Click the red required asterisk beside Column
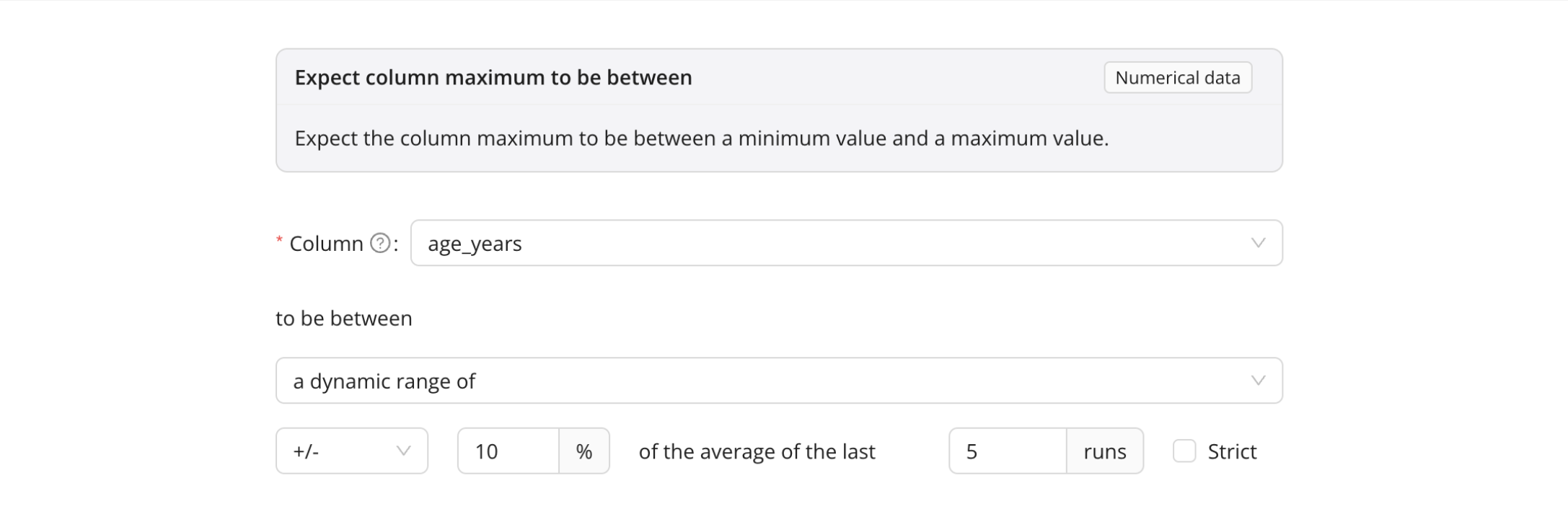The width and height of the screenshot is (1568, 522). click(x=280, y=241)
